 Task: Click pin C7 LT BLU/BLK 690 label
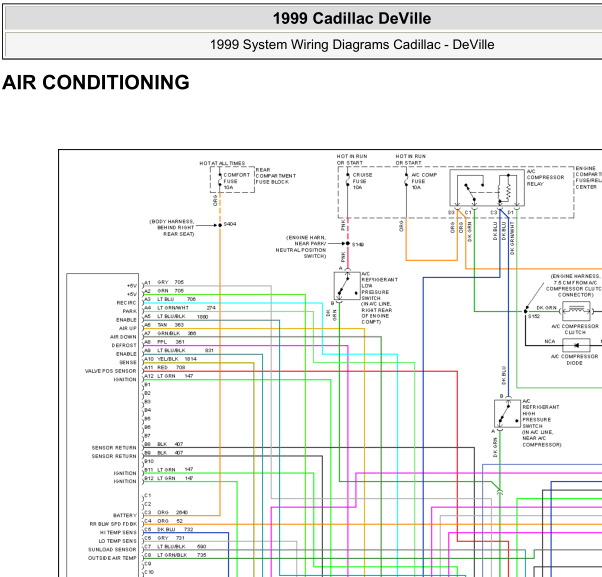pos(175,546)
